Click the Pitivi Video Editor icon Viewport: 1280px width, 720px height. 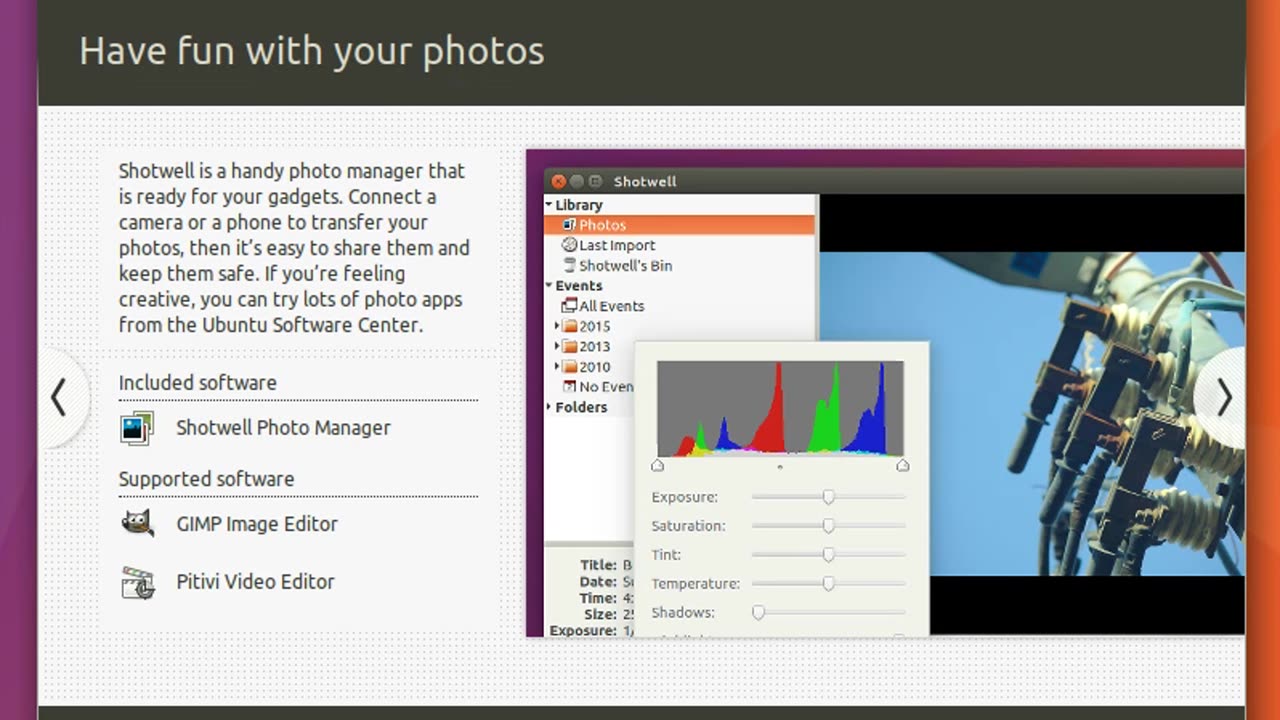(x=137, y=582)
